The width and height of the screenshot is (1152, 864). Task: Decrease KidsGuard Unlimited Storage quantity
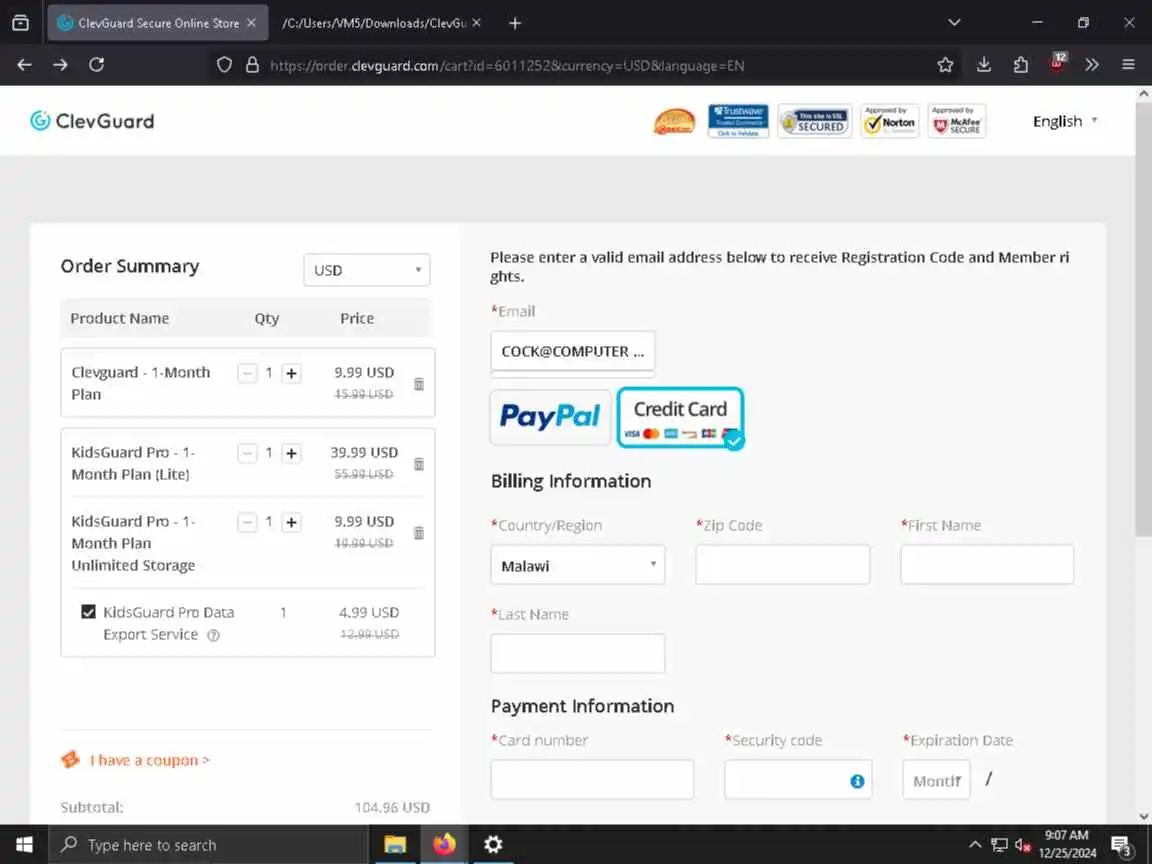click(248, 522)
